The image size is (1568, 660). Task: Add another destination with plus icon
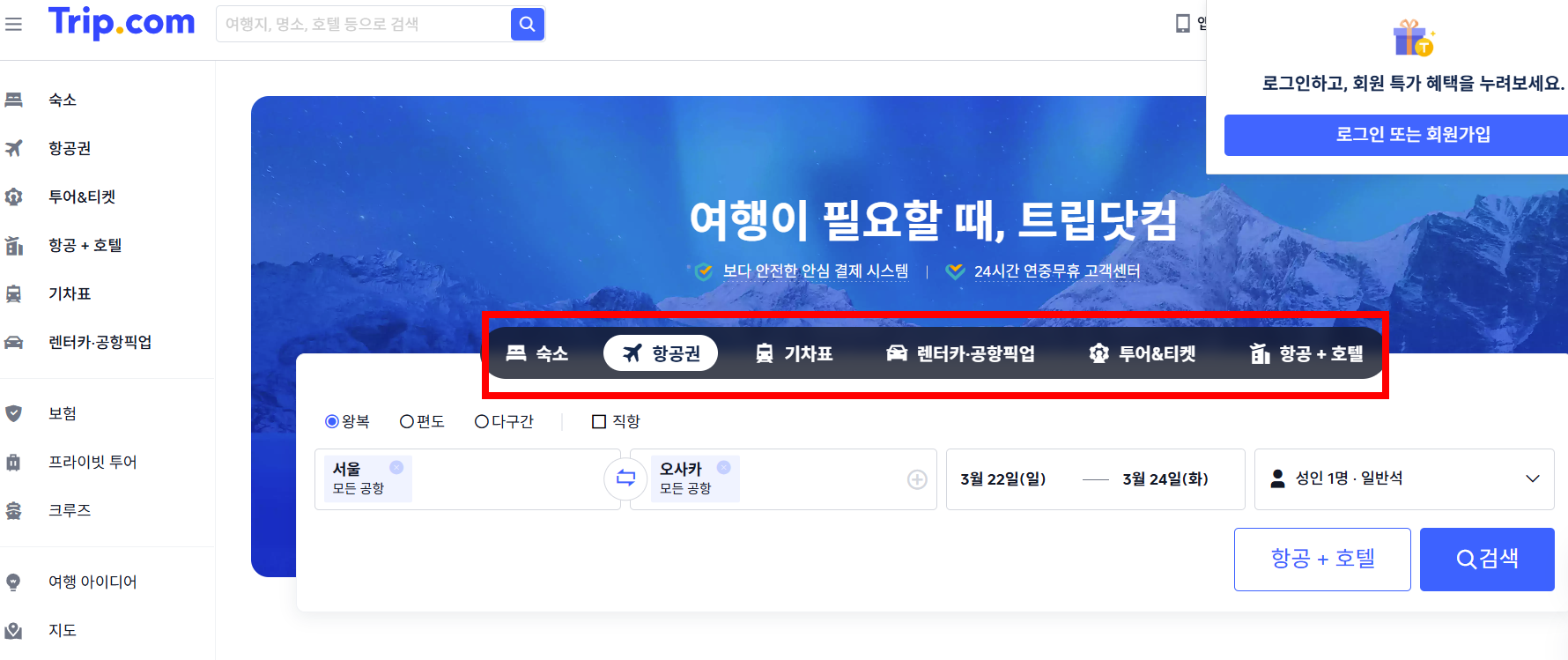point(917,479)
